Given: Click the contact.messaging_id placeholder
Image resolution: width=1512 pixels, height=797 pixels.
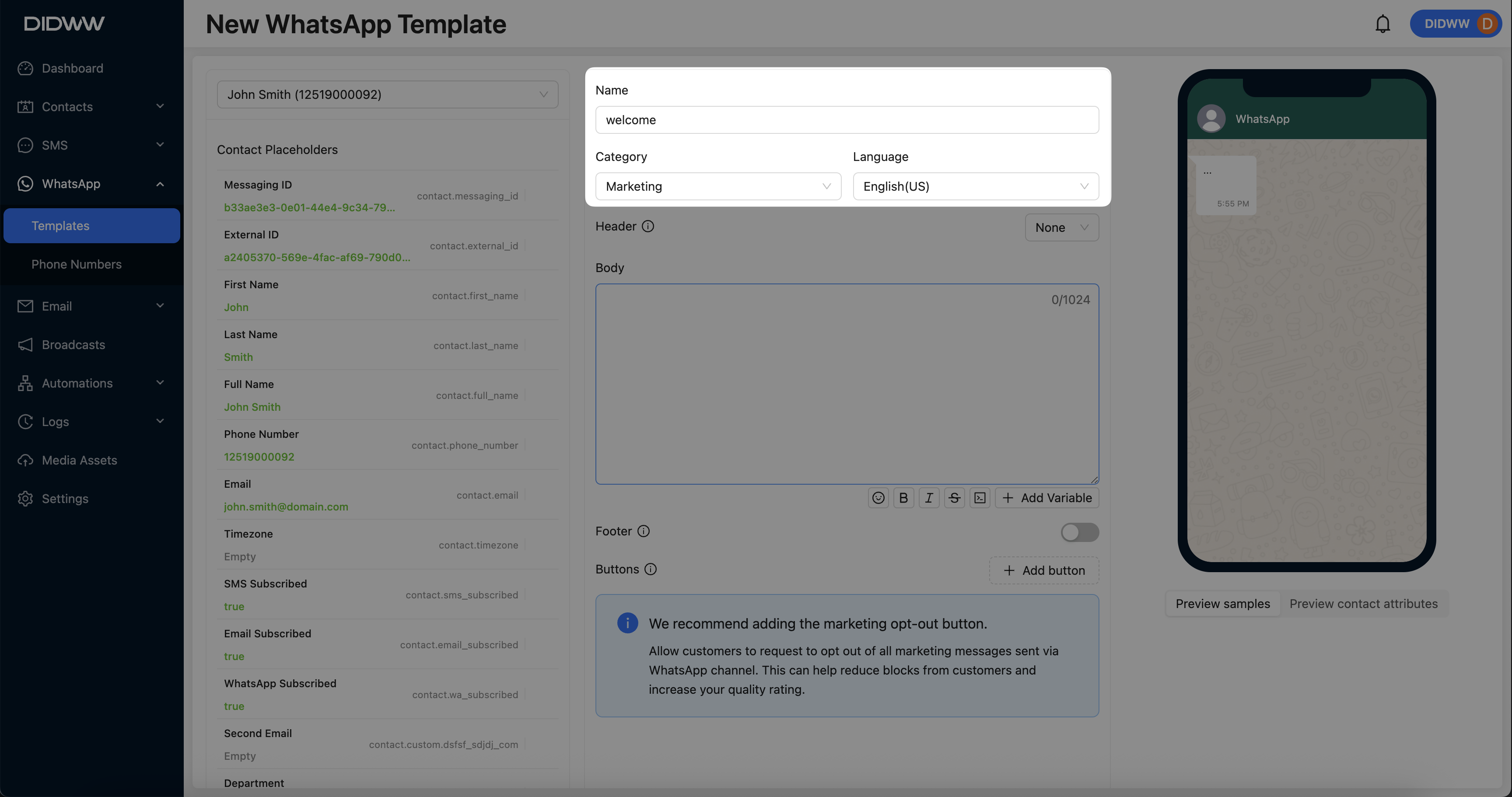Looking at the screenshot, I should 467,196.
